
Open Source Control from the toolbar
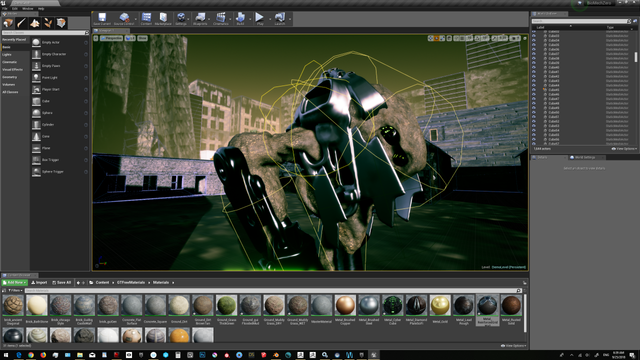(124, 19)
